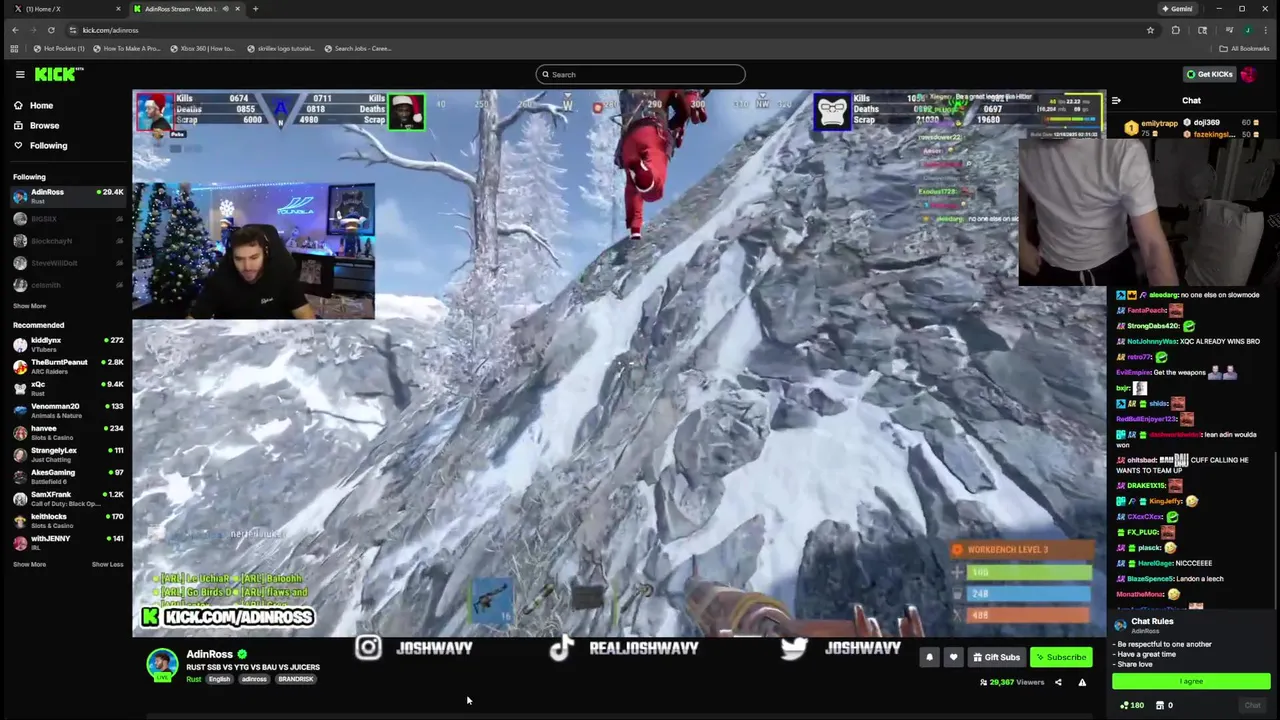Screen dimensions: 1280x720
Task: Click the Get KICKs button
Action: click(x=1209, y=74)
